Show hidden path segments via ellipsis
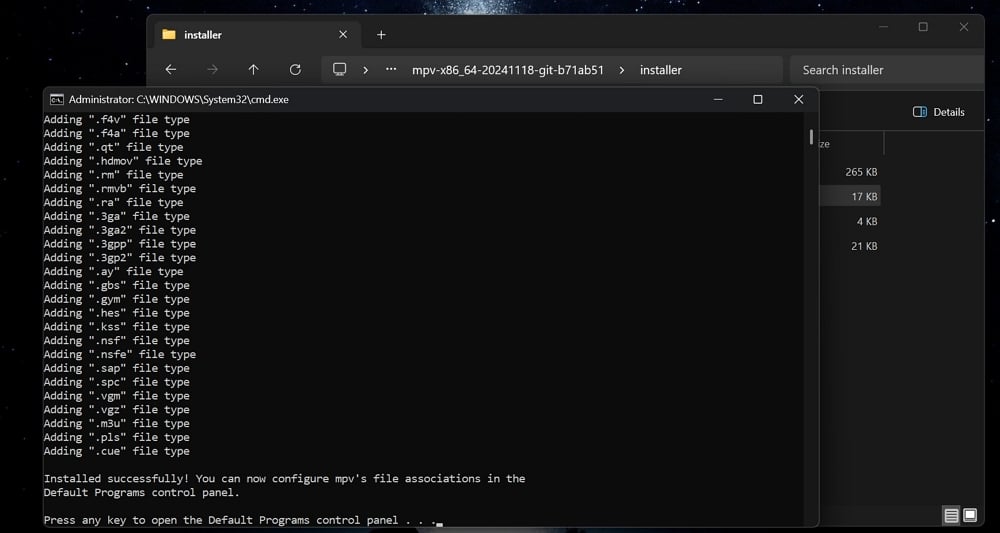The height and width of the screenshot is (533, 1000). click(391, 69)
